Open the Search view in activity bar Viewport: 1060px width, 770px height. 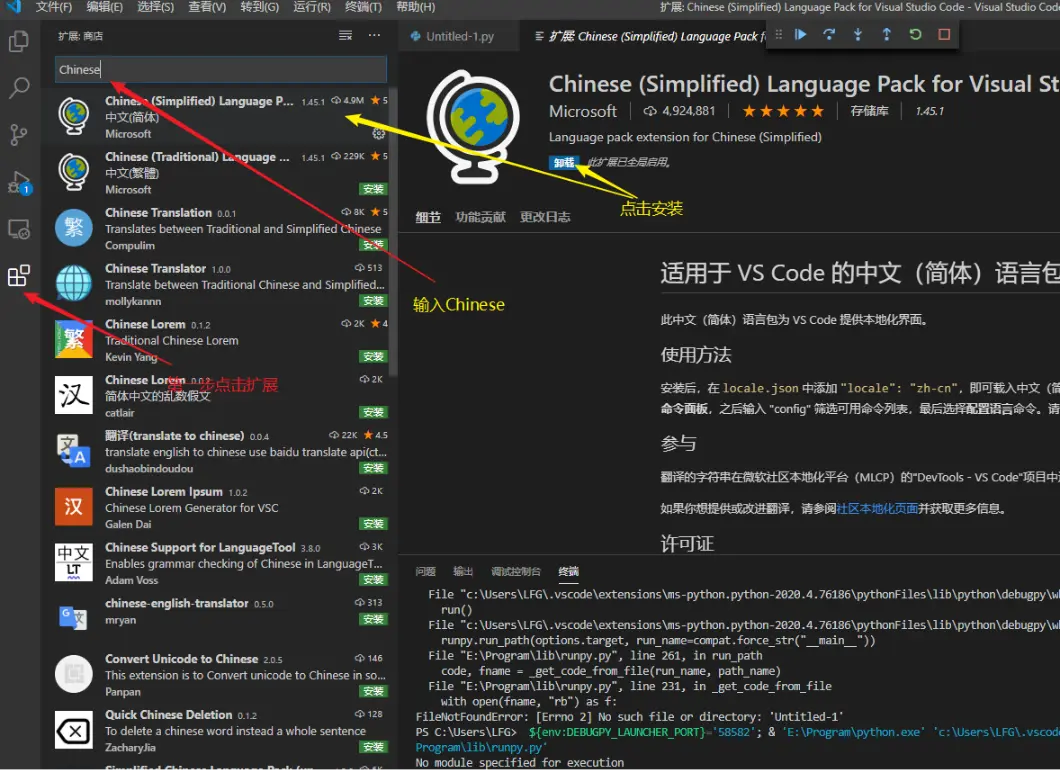point(19,87)
